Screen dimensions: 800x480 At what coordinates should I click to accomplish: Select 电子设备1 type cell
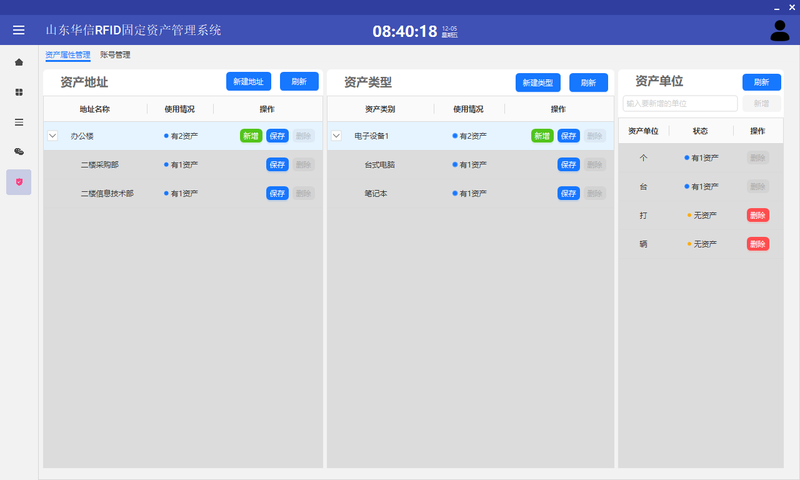tap(371, 136)
